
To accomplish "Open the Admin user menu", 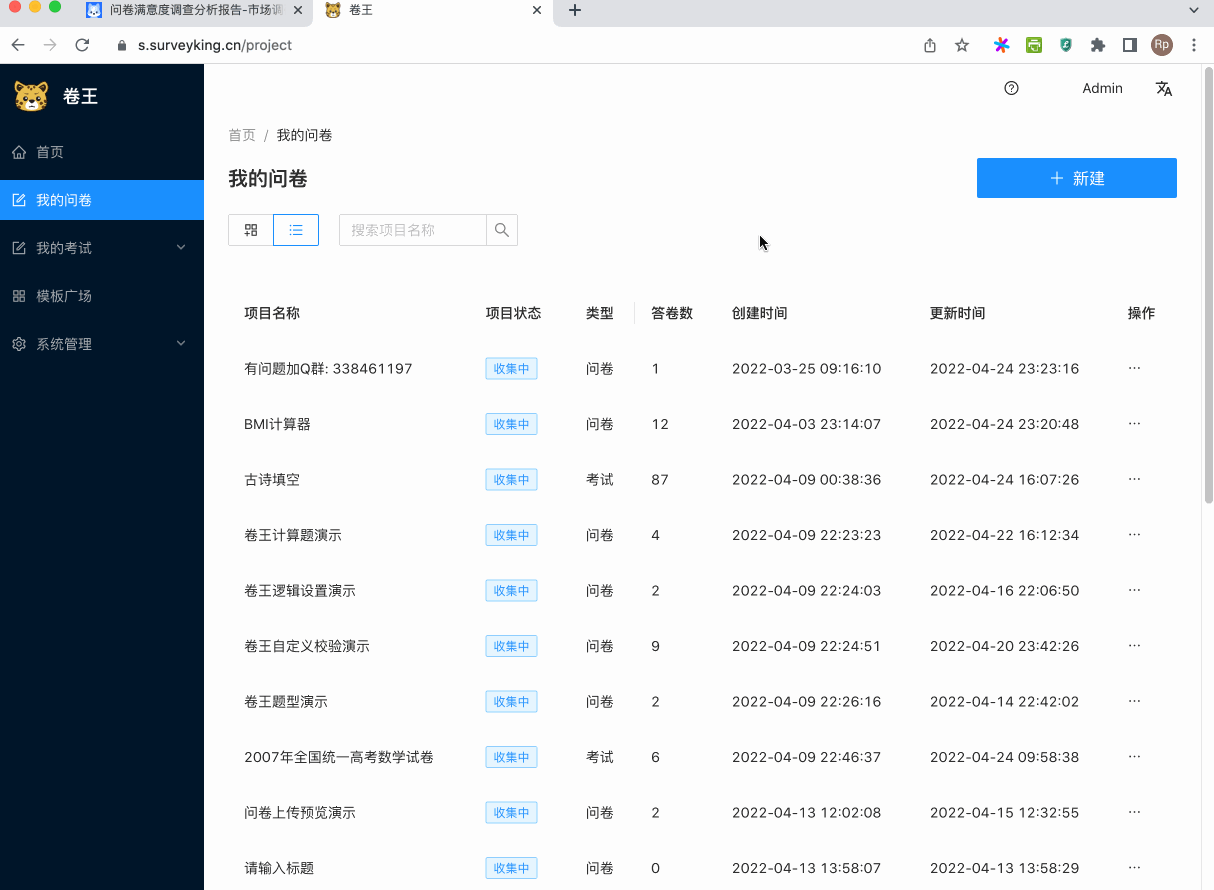I will coord(1102,88).
